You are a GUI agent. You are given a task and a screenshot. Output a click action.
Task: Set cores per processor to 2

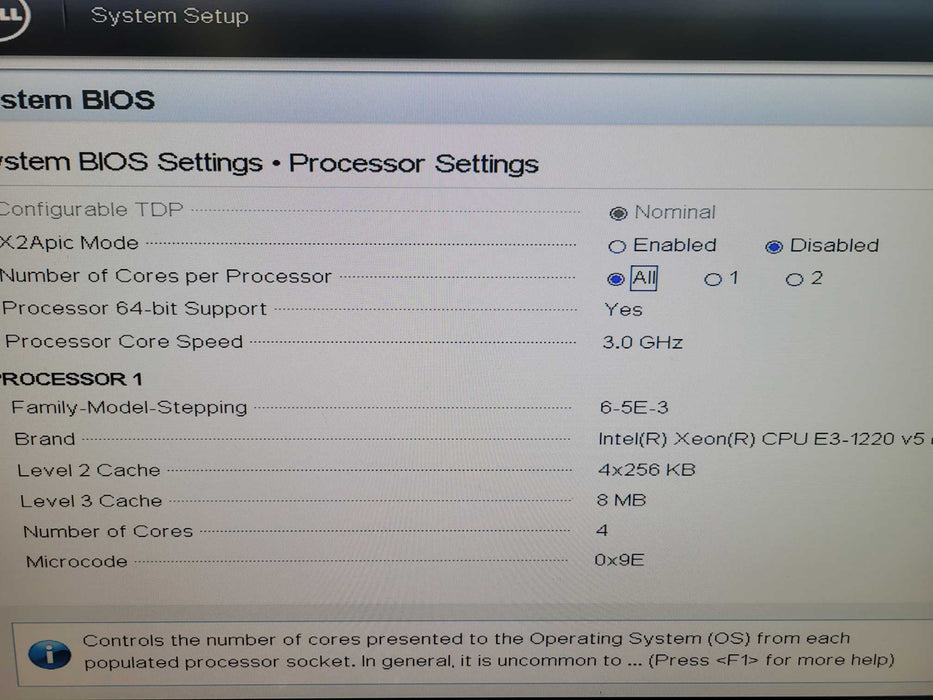point(794,279)
